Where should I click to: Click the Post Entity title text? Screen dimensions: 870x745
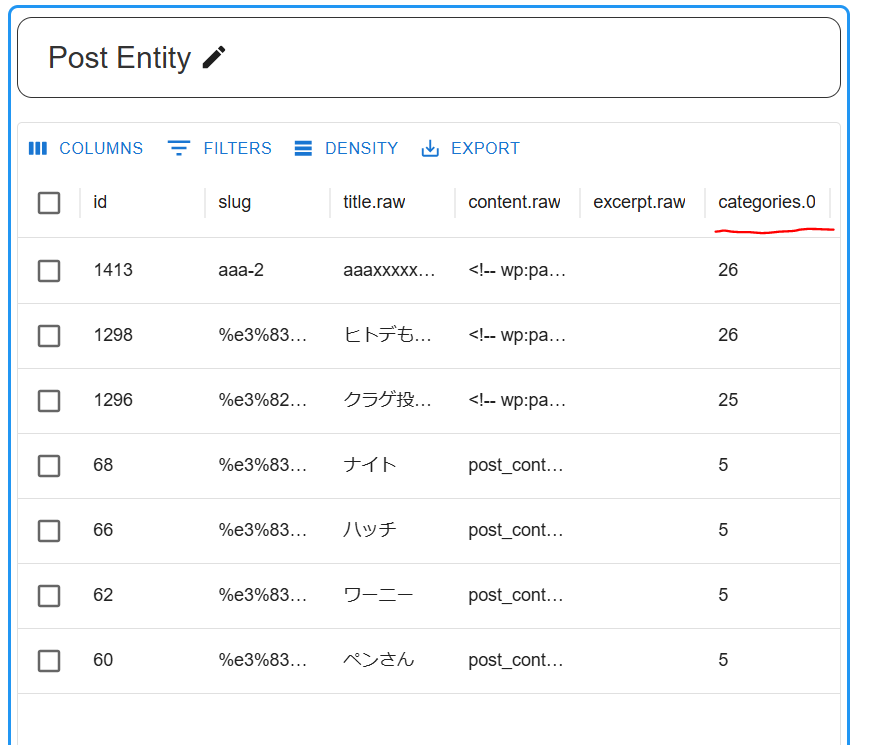pyautogui.click(x=119, y=58)
